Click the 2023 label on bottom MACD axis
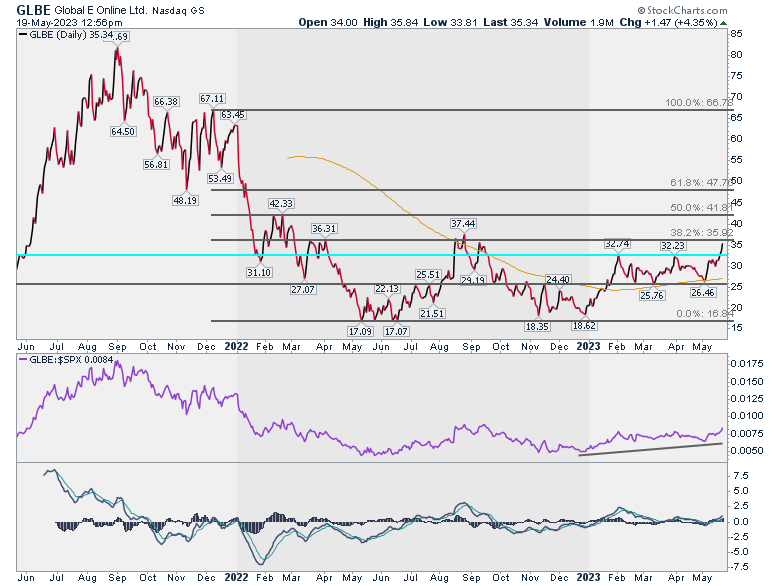Image resolution: width=780 pixels, height=586 pixels. (x=588, y=578)
